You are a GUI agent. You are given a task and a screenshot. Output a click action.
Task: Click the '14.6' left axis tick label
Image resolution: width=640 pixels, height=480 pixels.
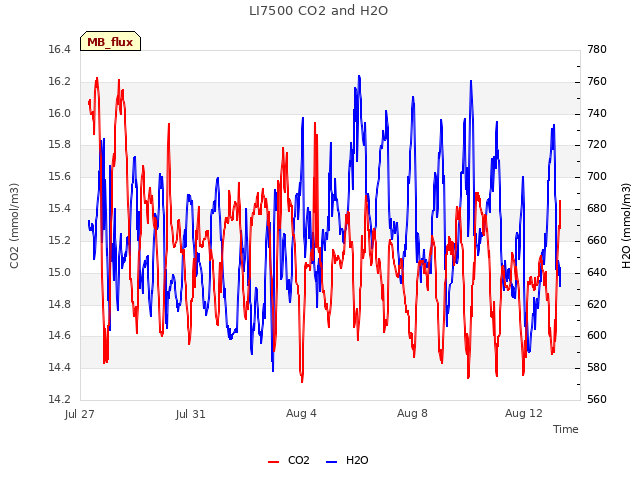point(59,336)
